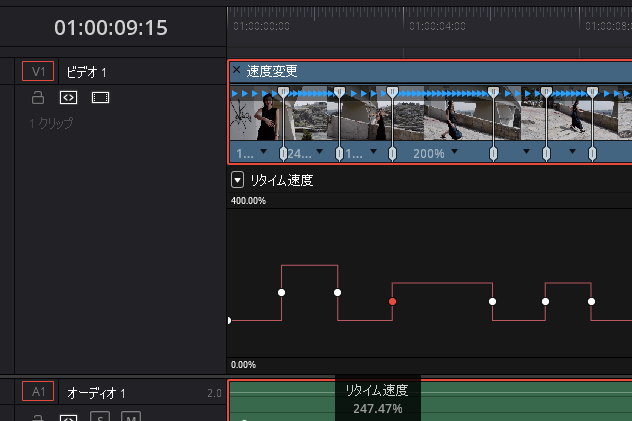632x421 pixels.
Task: Click the リタイム速度 curve label
Action: [x=282, y=180]
